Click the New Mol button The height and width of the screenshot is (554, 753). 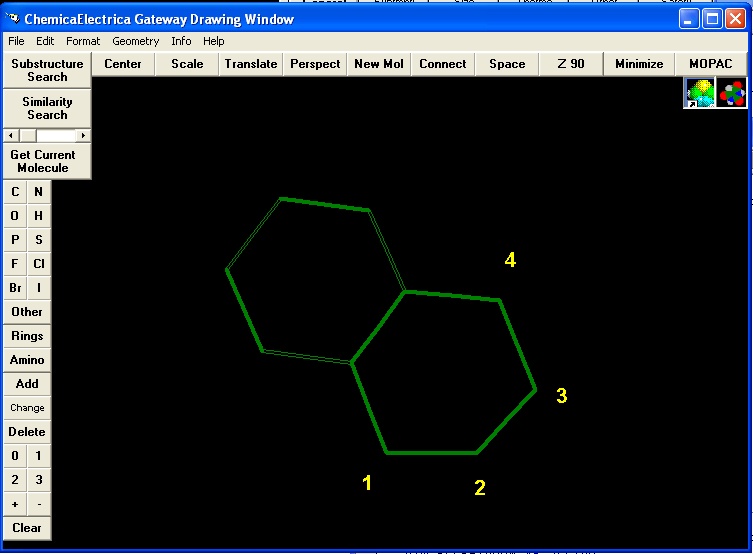(x=379, y=64)
